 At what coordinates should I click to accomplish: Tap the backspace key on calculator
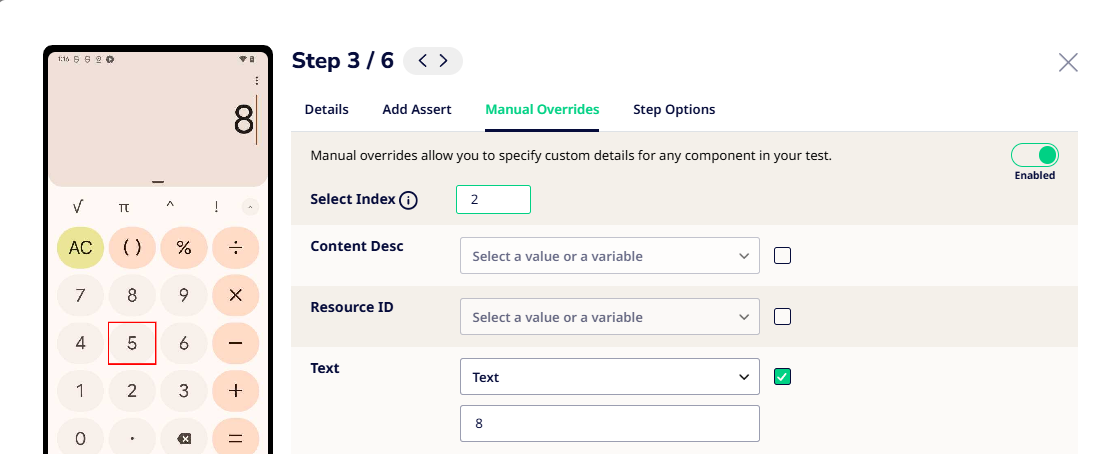pyautogui.click(x=184, y=438)
